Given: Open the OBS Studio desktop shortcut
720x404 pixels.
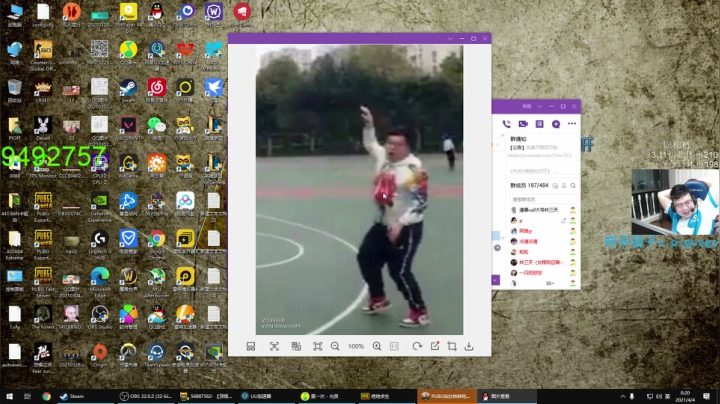Looking at the screenshot, I should pos(100,318).
